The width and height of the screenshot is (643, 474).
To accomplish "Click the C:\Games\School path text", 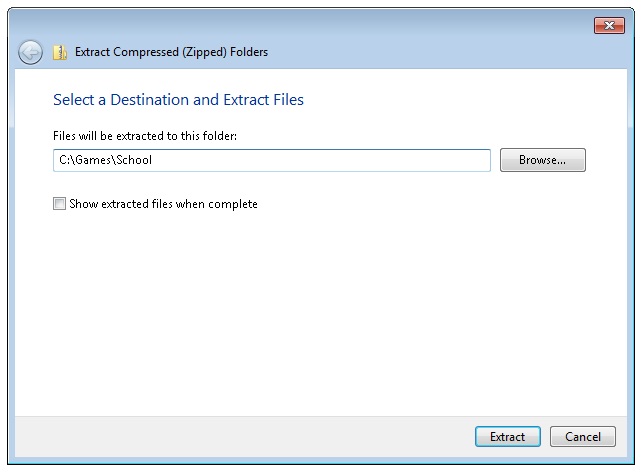I will click(105, 160).
